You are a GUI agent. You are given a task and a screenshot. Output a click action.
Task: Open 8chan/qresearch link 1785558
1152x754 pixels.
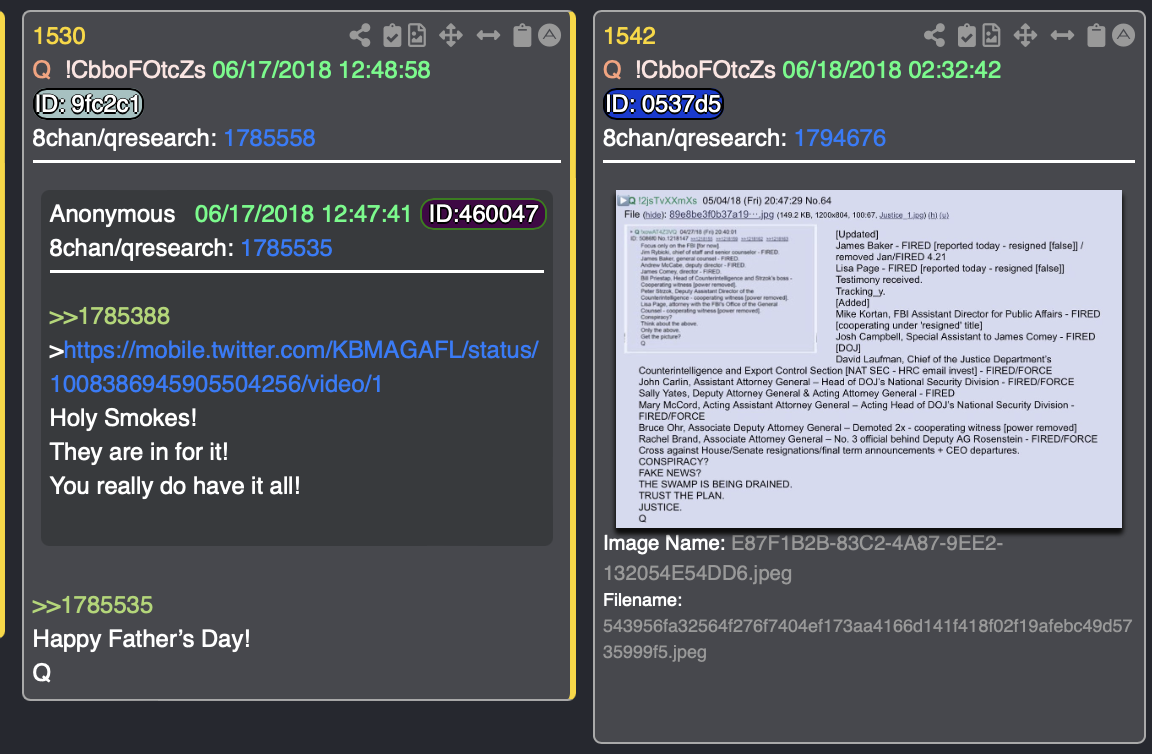pos(269,138)
